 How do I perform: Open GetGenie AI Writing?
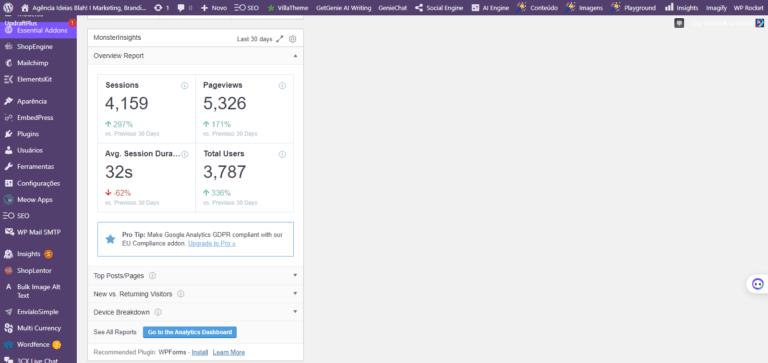point(343,8)
